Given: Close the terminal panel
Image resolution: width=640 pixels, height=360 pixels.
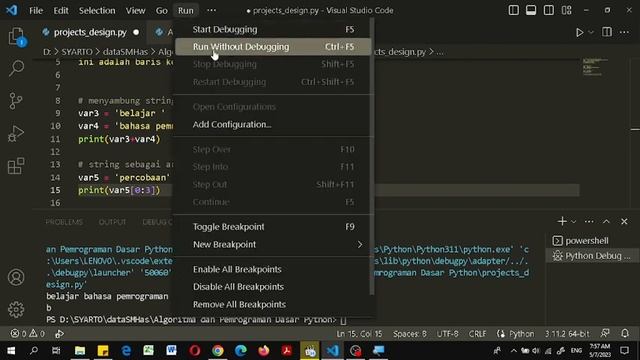Looking at the screenshot, I should coord(624,221).
